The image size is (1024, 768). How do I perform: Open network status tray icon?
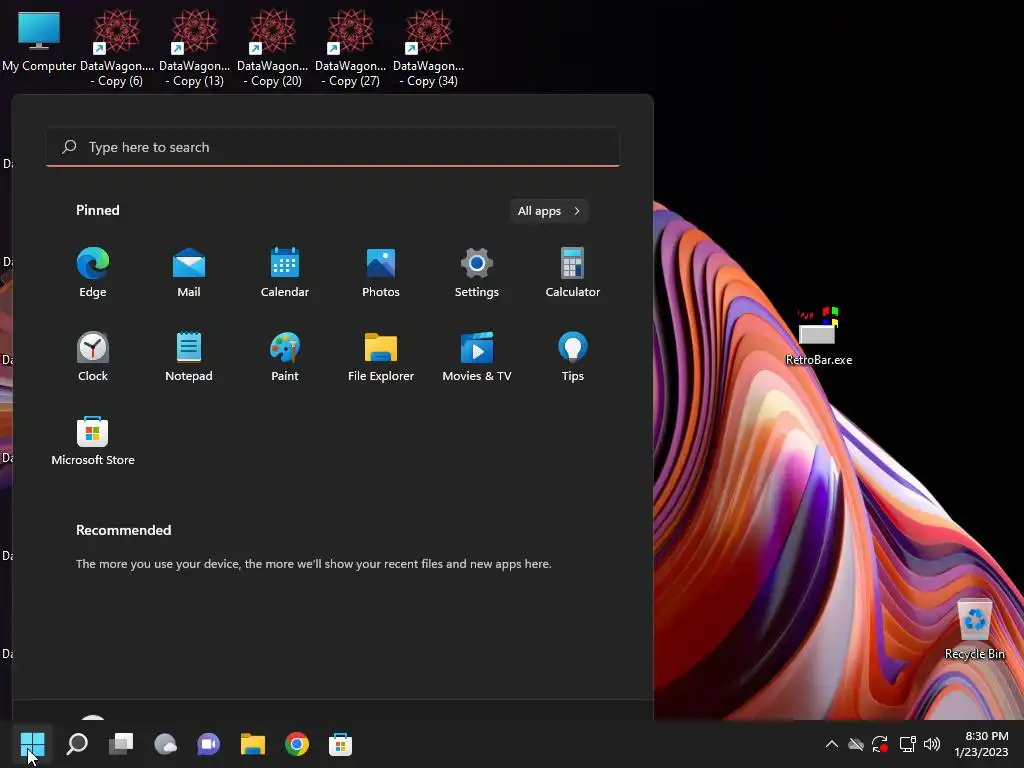point(907,744)
